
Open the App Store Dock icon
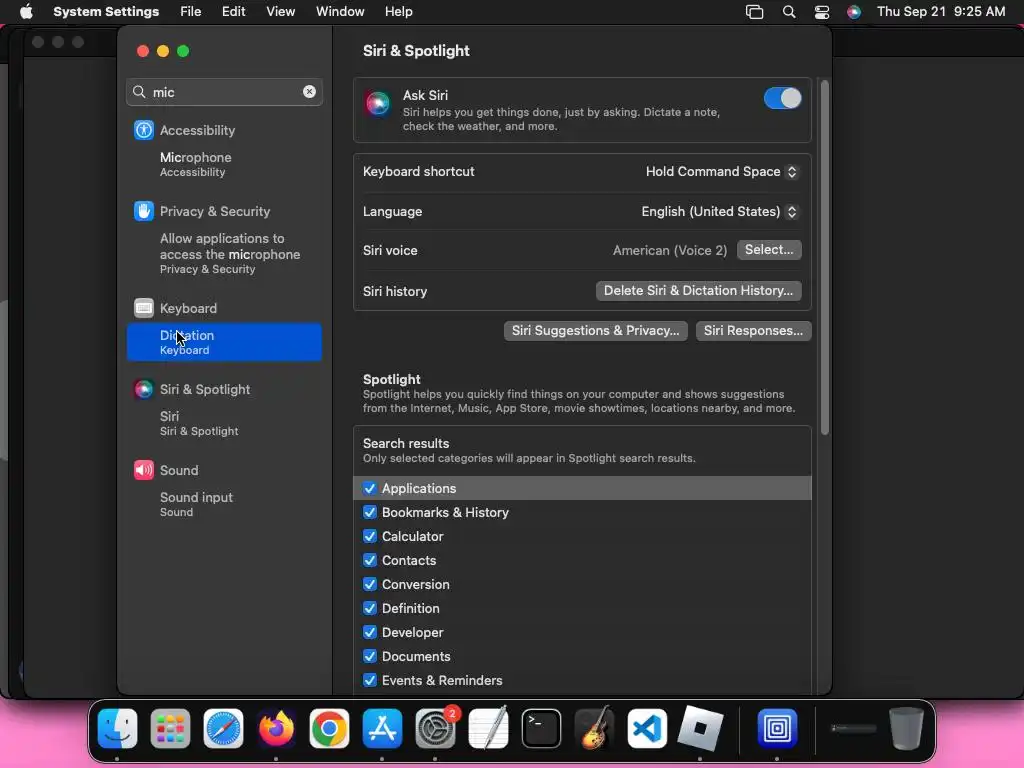click(x=382, y=728)
